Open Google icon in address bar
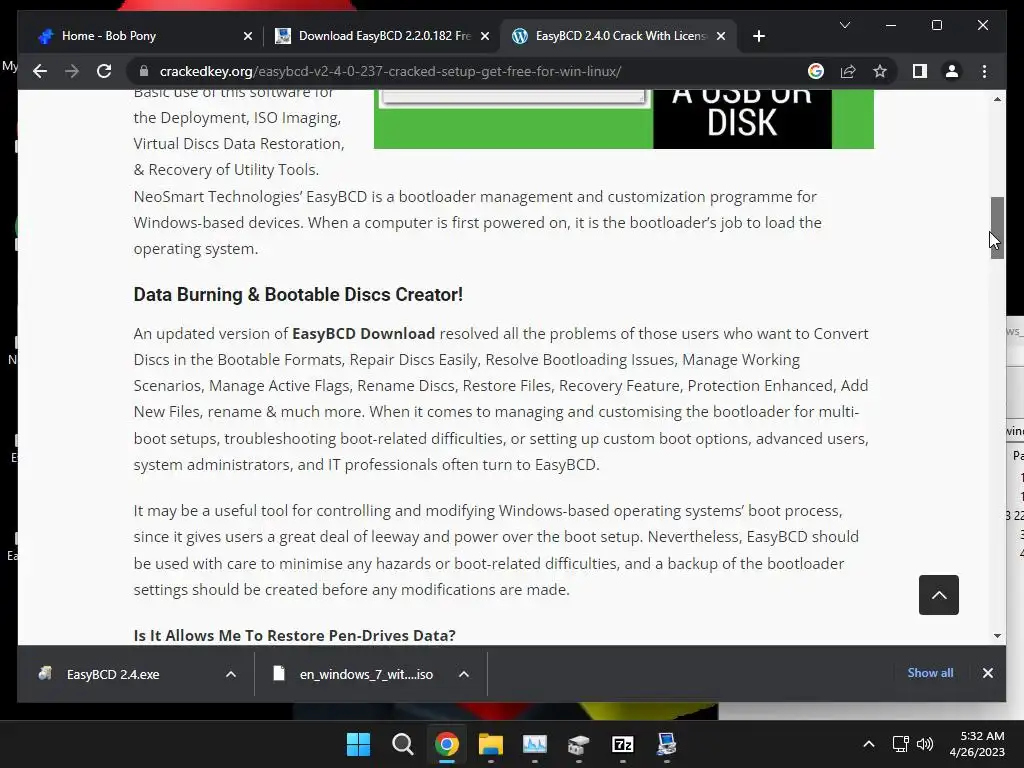The width and height of the screenshot is (1024, 768). point(816,71)
